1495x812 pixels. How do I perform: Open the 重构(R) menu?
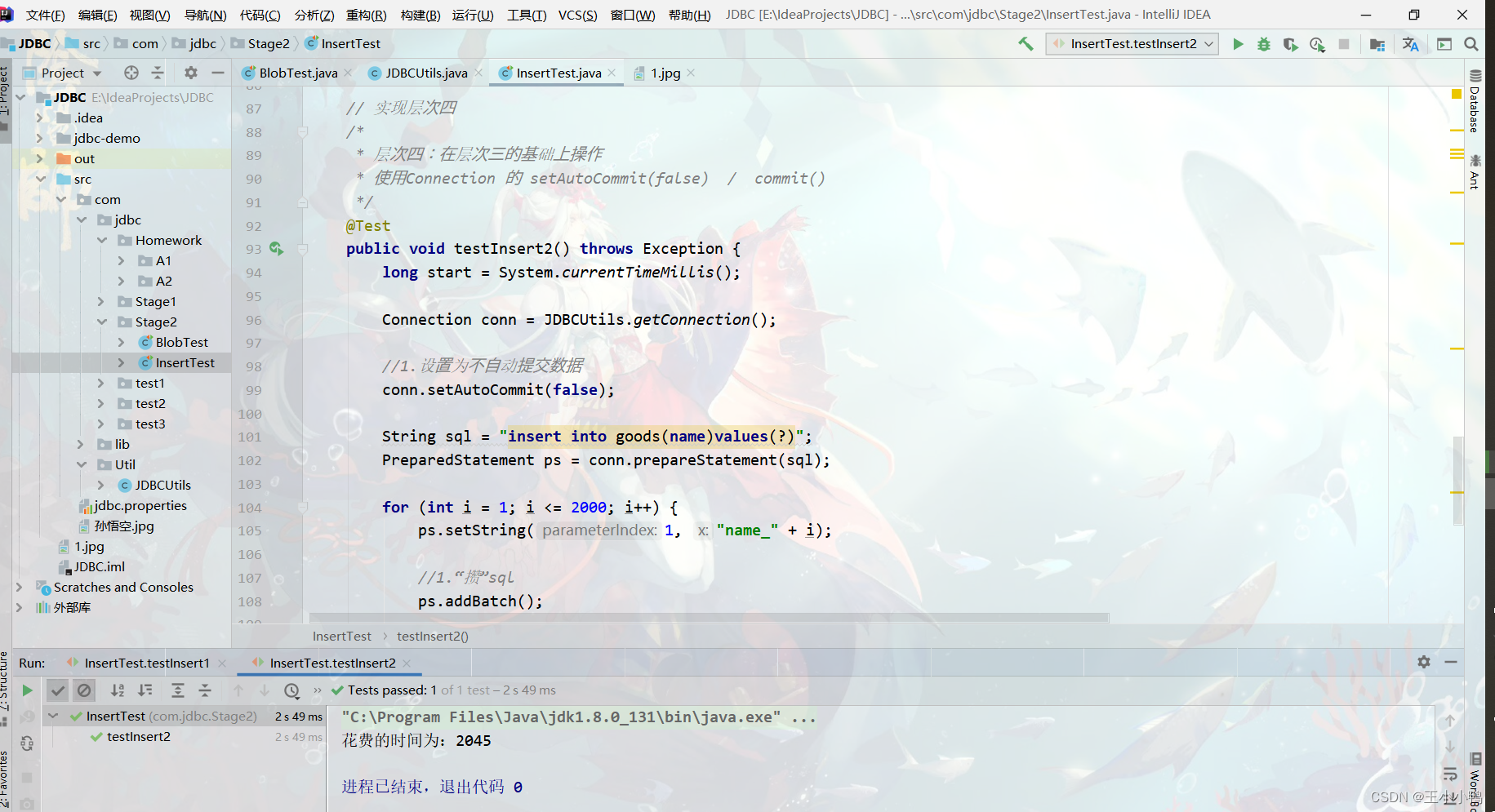[367, 15]
